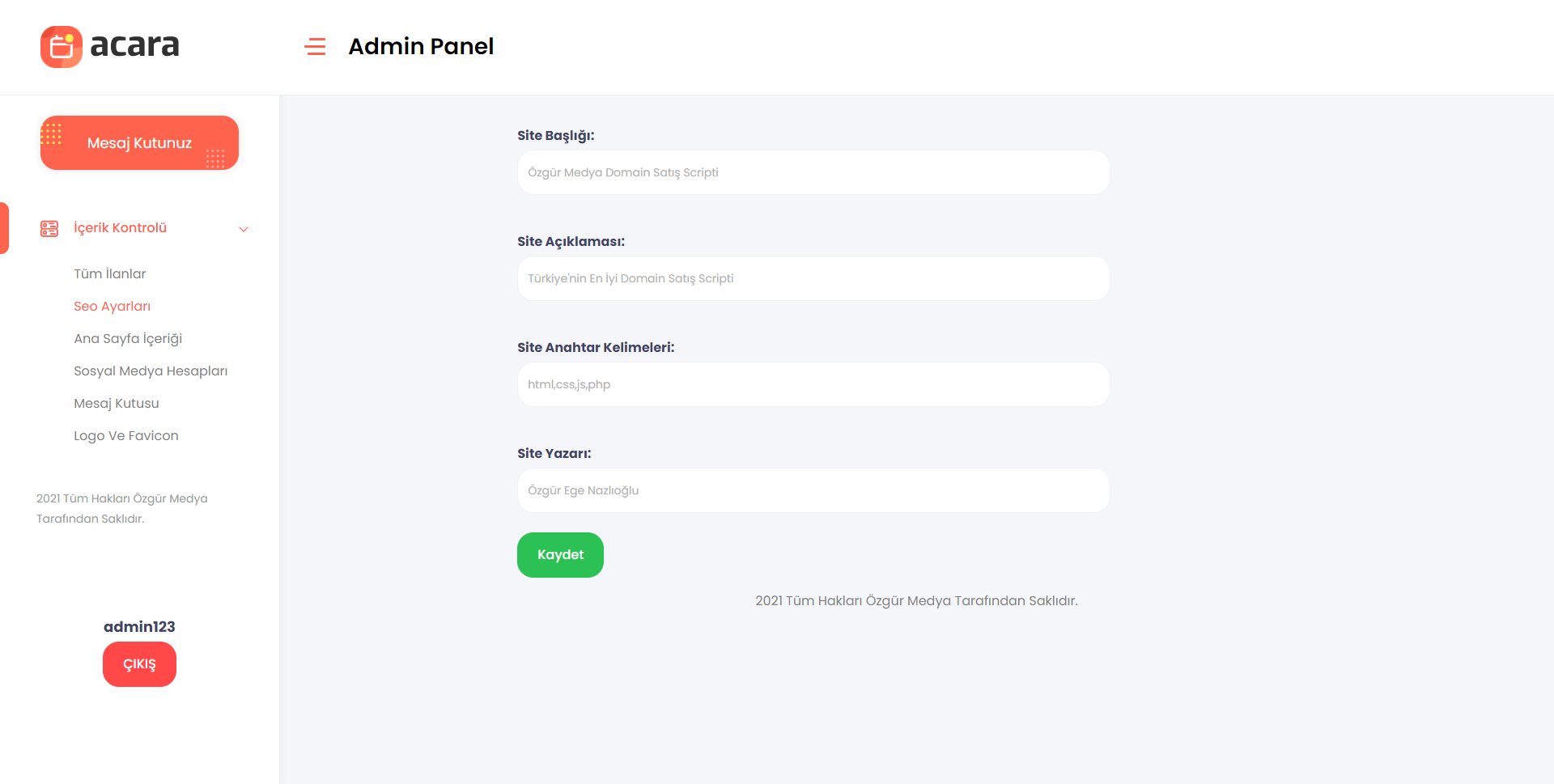Open Mesaj Kutunuz button
This screenshot has height=784, width=1554.
(139, 143)
